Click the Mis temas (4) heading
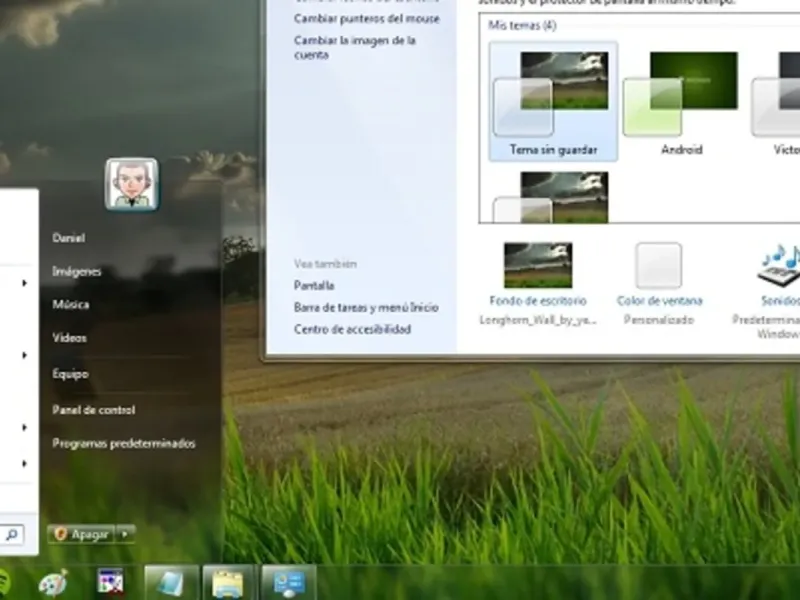 click(522, 25)
